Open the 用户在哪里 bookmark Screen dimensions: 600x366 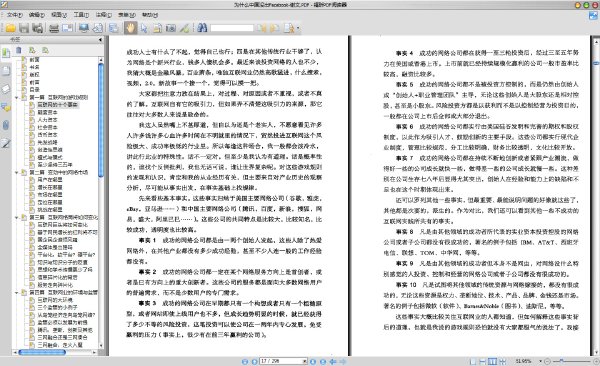tap(50, 180)
